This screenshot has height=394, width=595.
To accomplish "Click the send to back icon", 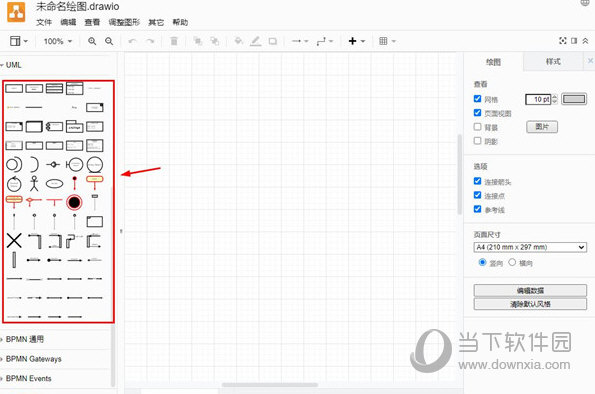I will point(215,41).
